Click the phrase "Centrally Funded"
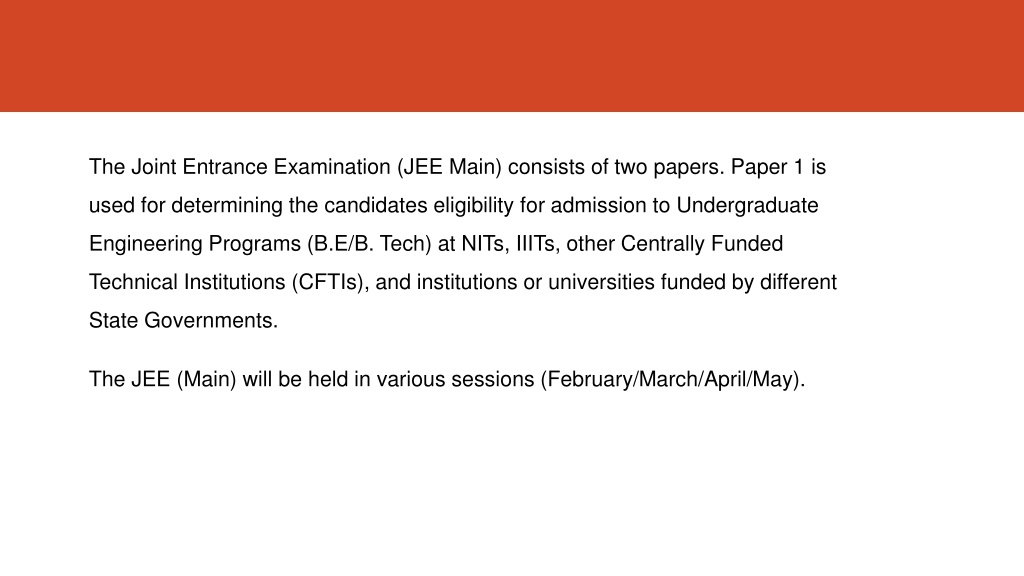Image resolution: width=1024 pixels, height=576 pixels. [701, 244]
